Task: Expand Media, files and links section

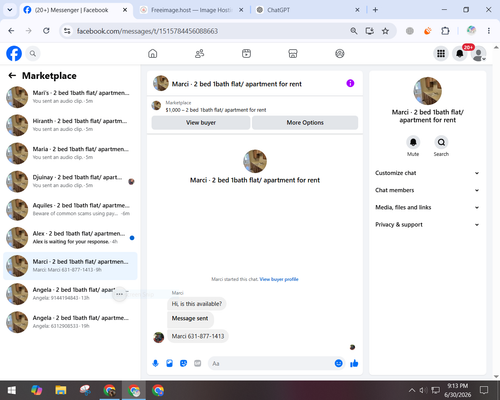Action: (427, 207)
